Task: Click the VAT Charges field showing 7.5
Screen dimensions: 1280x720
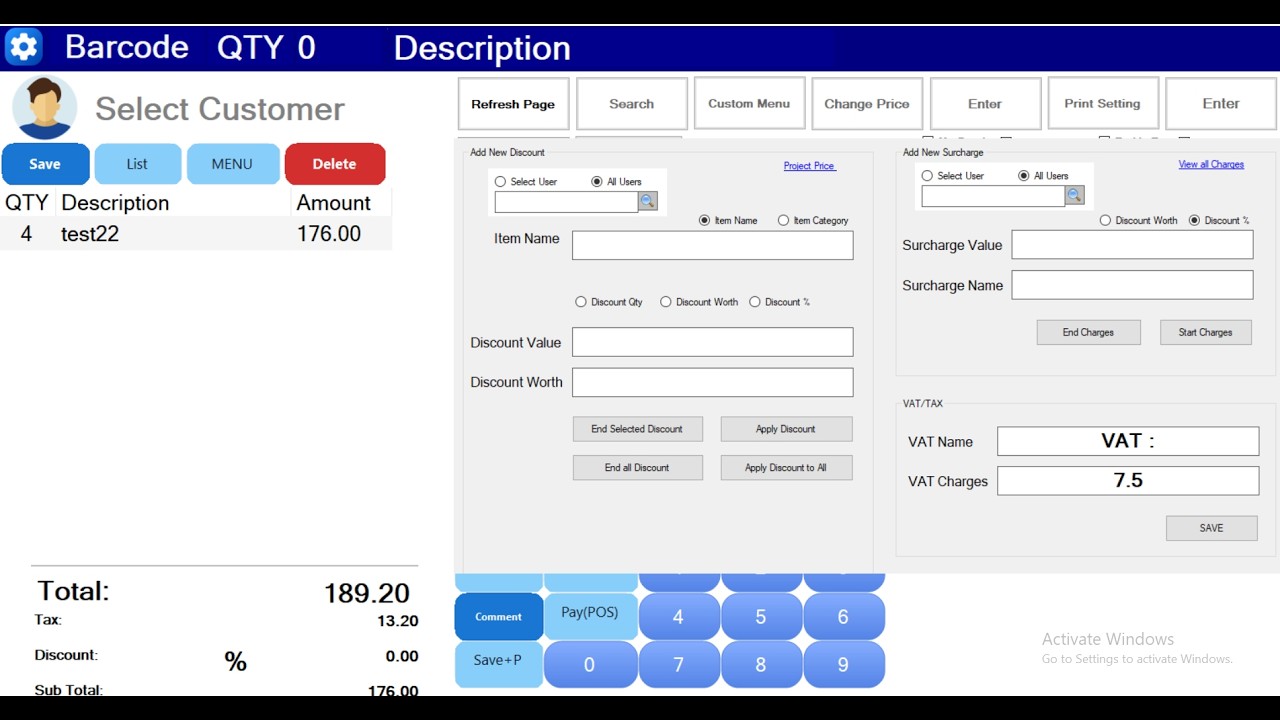Action: [x=1128, y=481]
